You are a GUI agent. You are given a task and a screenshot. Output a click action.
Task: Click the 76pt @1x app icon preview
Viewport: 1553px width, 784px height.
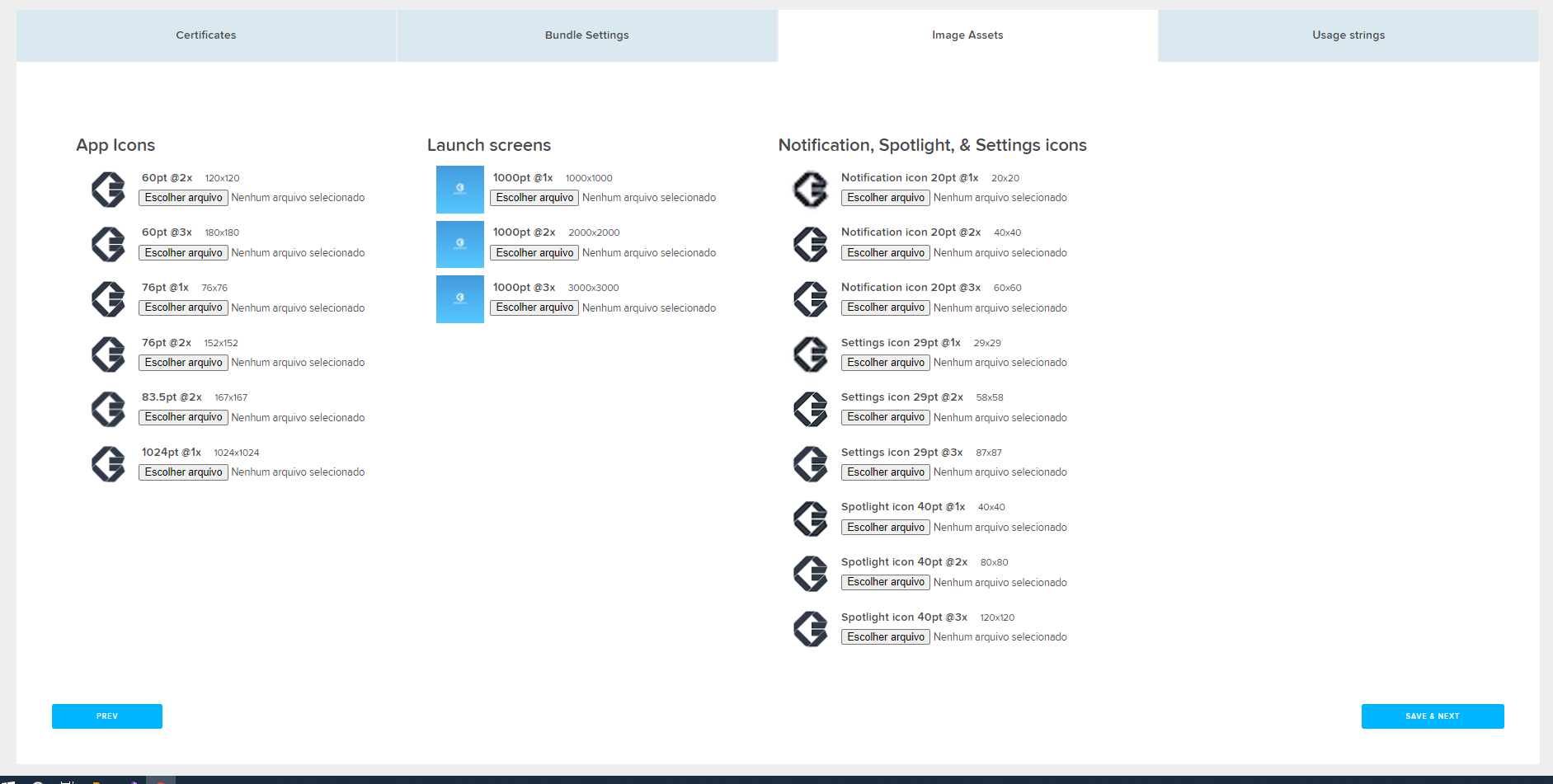(x=108, y=299)
